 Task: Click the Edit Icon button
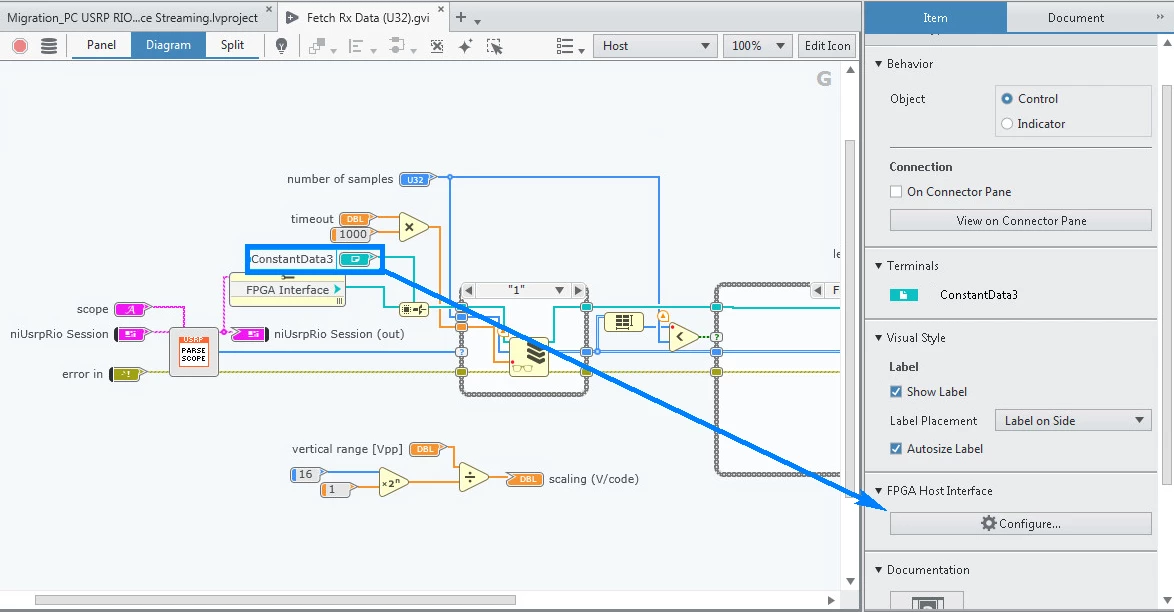tap(827, 45)
